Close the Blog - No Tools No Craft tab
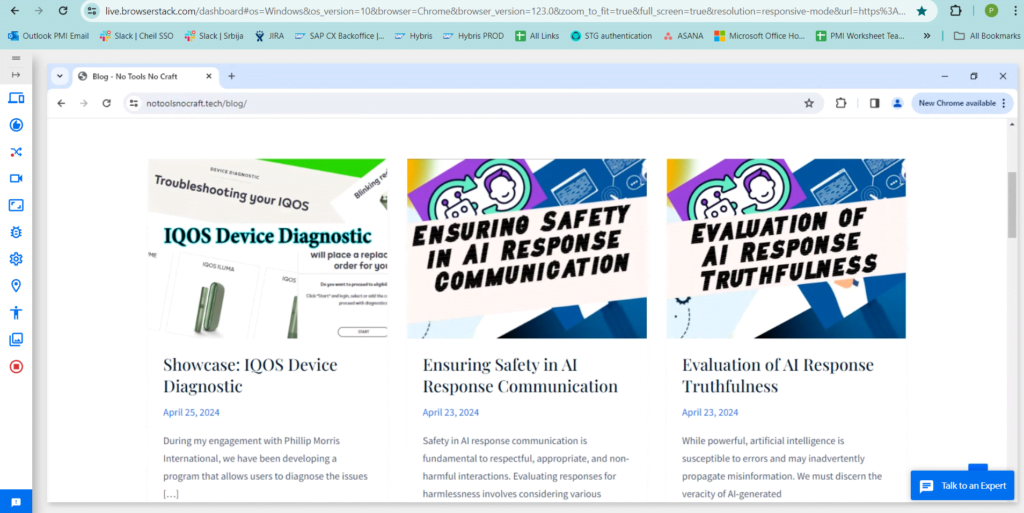Image resolution: width=1024 pixels, height=513 pixels. click(x=209, y=76)
